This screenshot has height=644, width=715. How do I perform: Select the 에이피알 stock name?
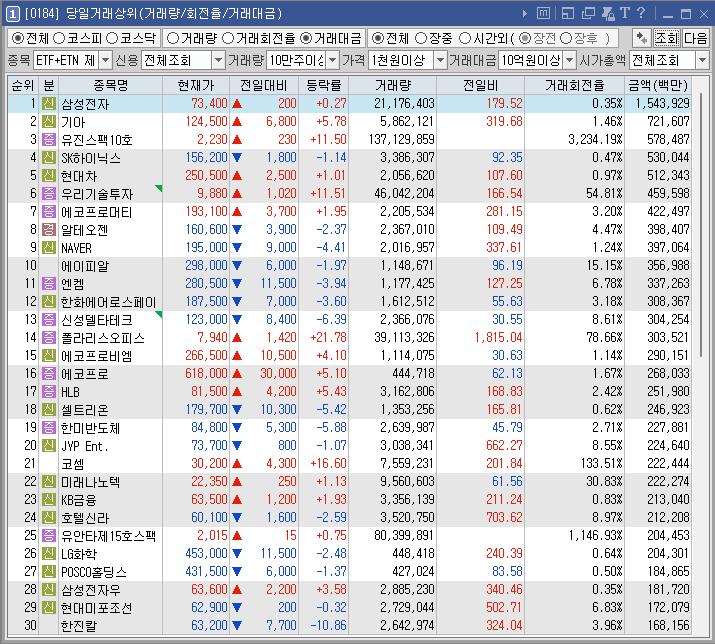pyautogui.click(x=85, y=266)
